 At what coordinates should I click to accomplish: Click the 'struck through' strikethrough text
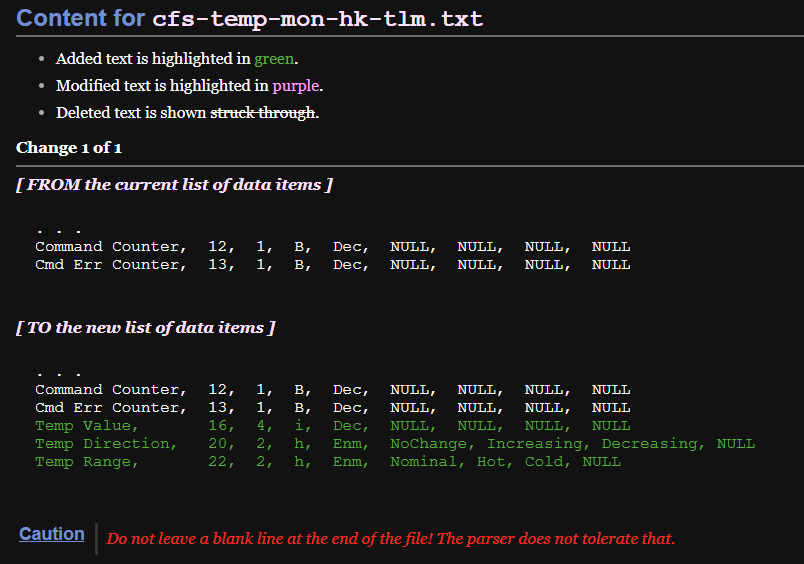pos(263,113)
